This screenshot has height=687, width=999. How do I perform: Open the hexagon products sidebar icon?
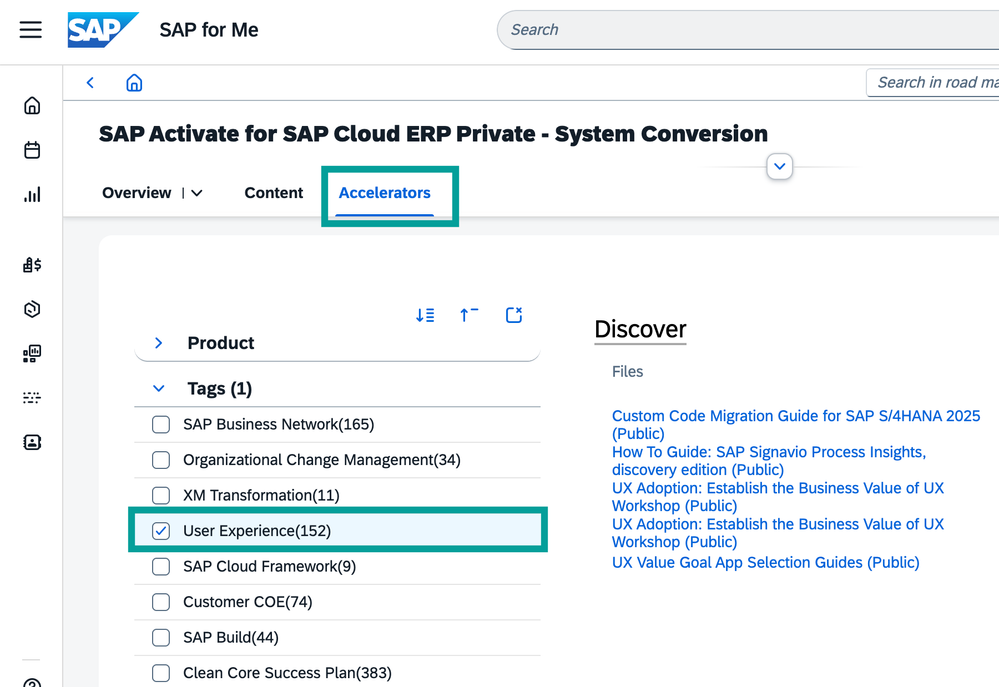coord(32,309)
